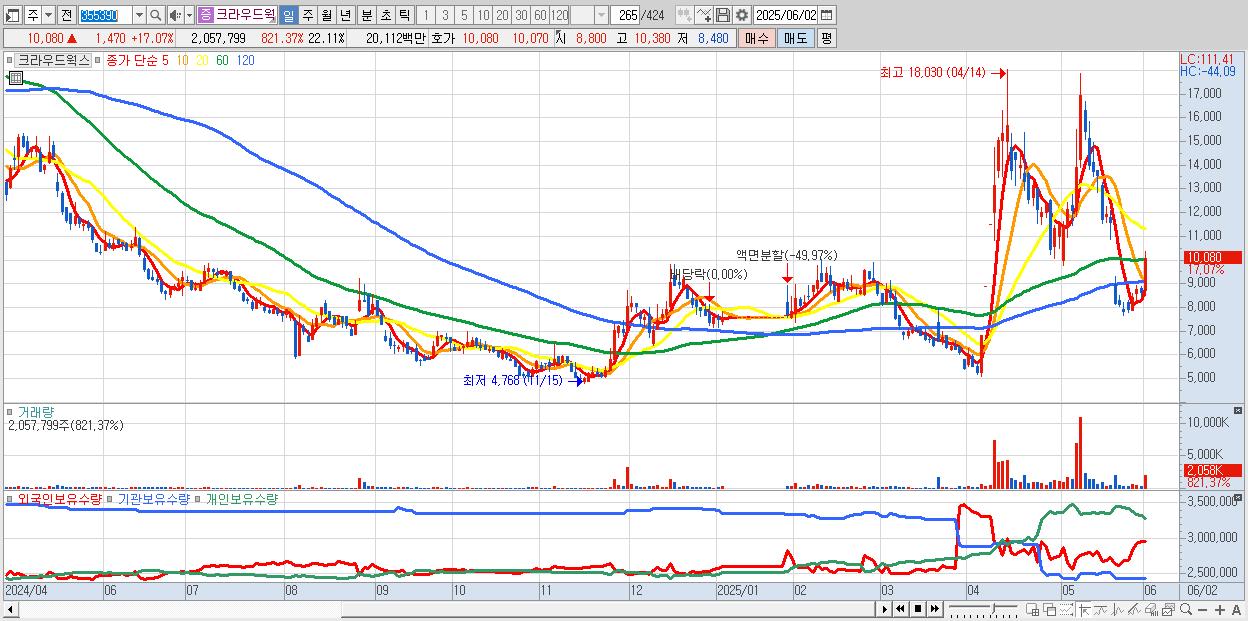Click the dashed chart region icon

(x=1066, y=609)
